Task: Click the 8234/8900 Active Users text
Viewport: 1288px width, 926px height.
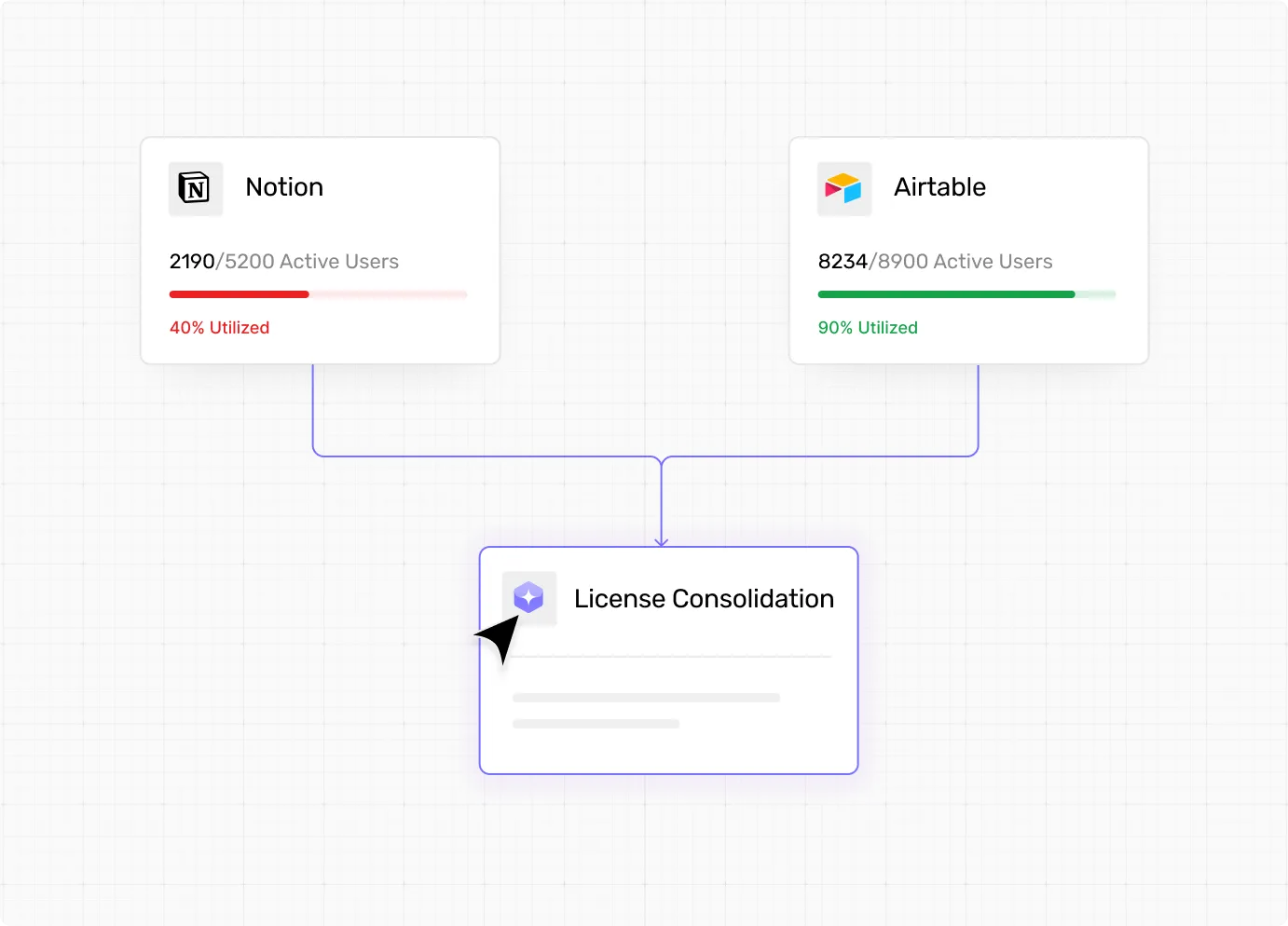Action: tap(935, 262)
